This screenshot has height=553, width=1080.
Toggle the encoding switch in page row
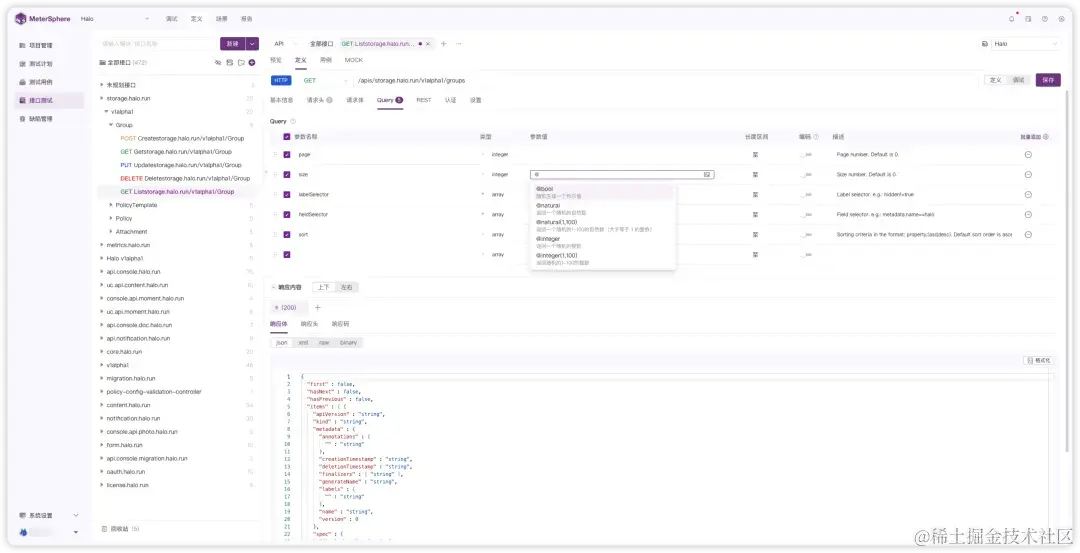tap(806, 154)
